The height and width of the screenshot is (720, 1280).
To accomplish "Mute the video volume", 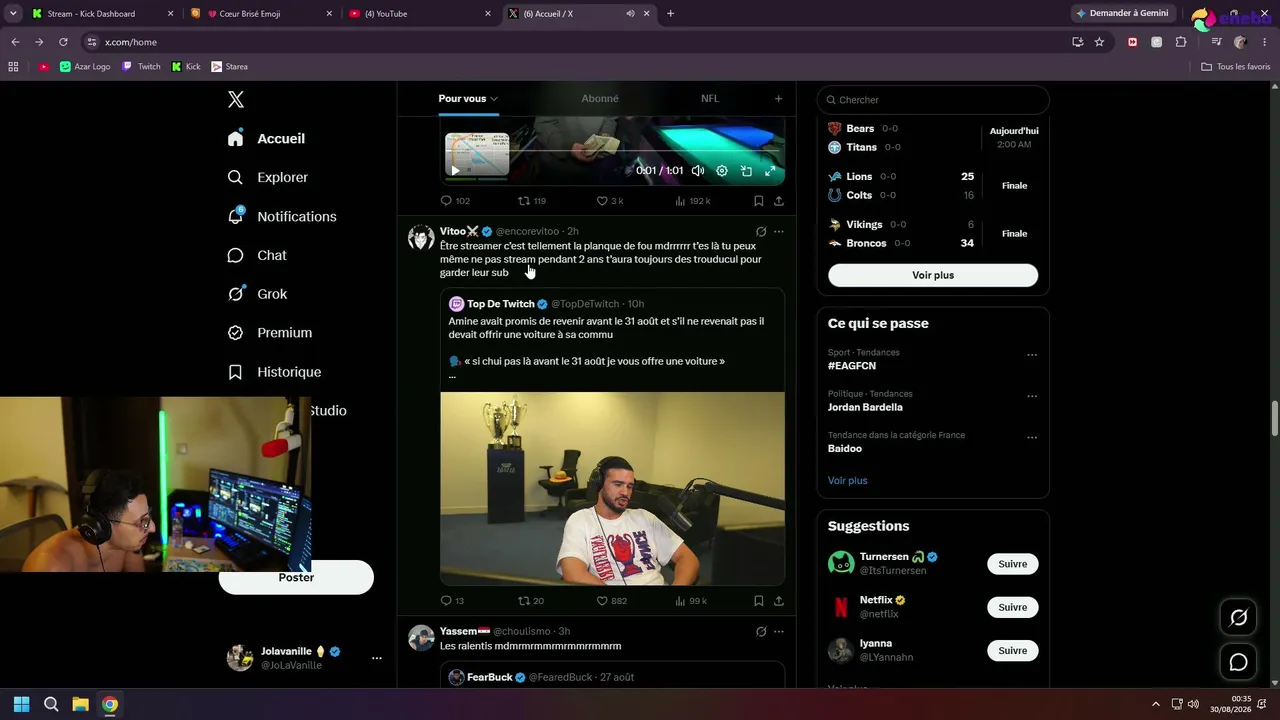I will coord(698,171).
